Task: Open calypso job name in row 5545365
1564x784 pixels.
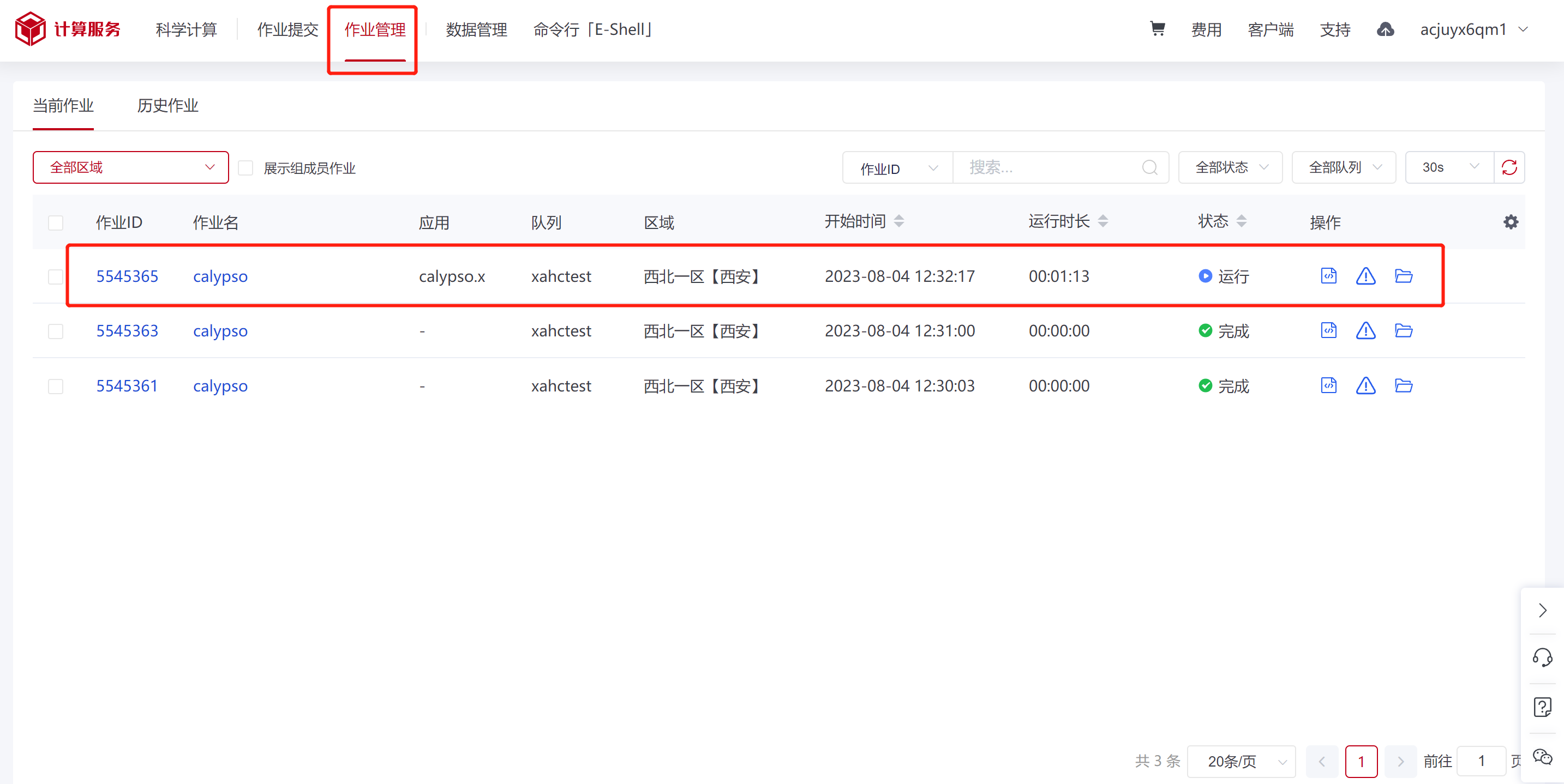Action: point(220,278)
